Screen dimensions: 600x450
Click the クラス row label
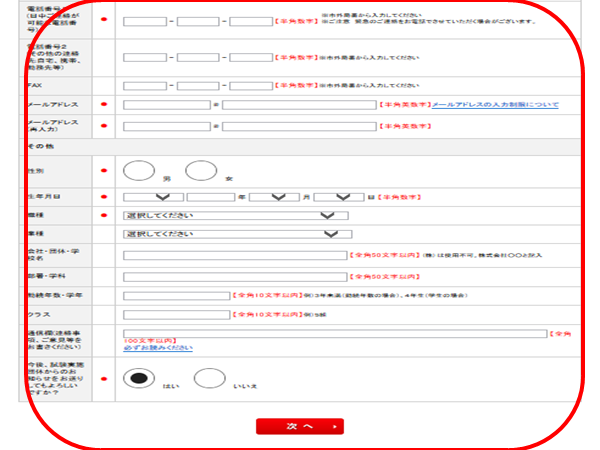(39, 315)
